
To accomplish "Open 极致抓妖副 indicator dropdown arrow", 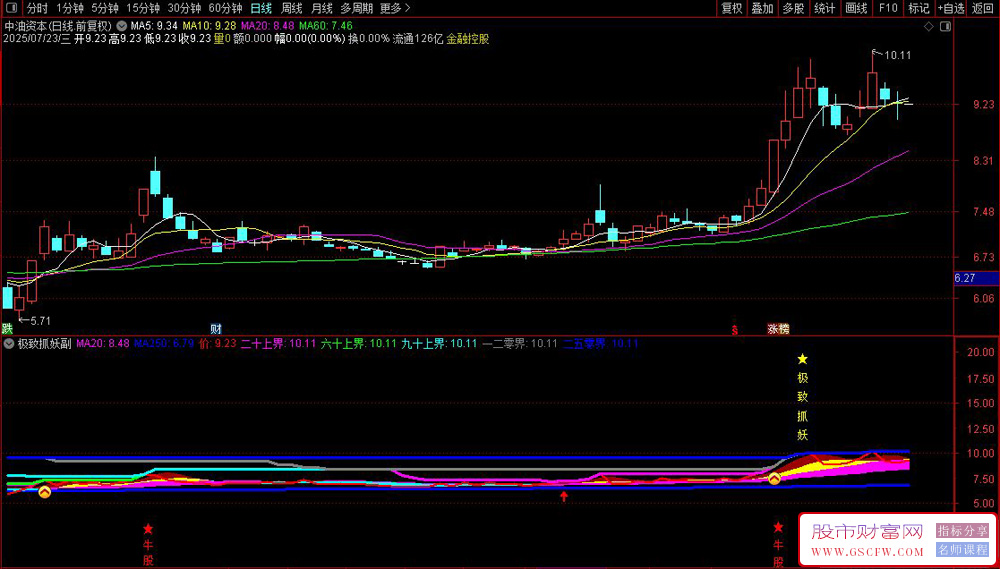I will click(x=10, y=343).
